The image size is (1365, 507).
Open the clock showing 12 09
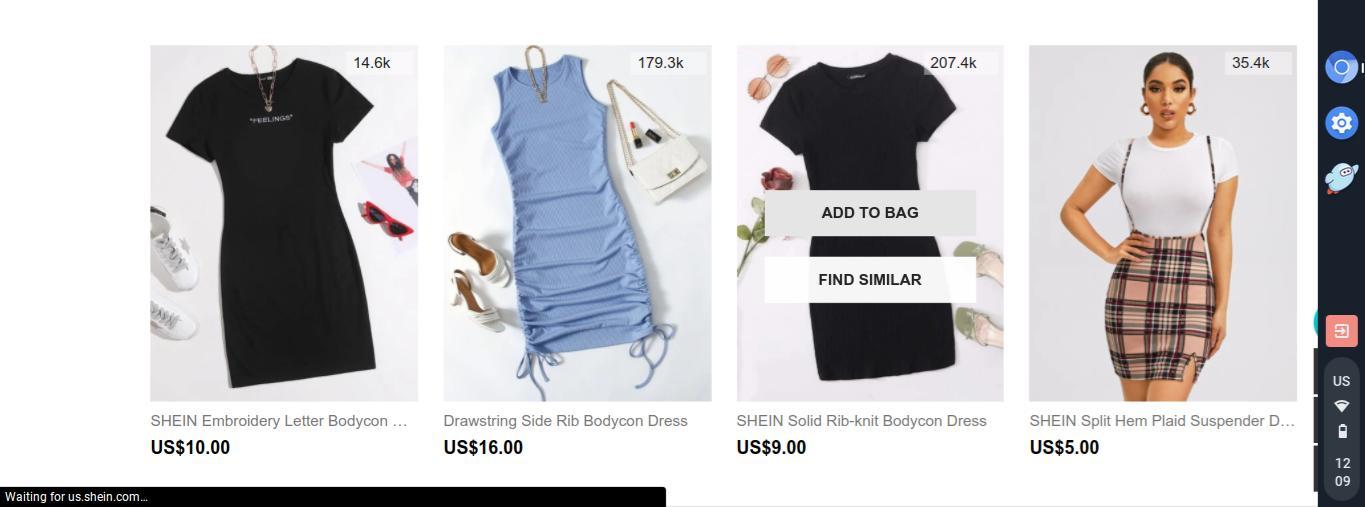tap(1342, 472)
